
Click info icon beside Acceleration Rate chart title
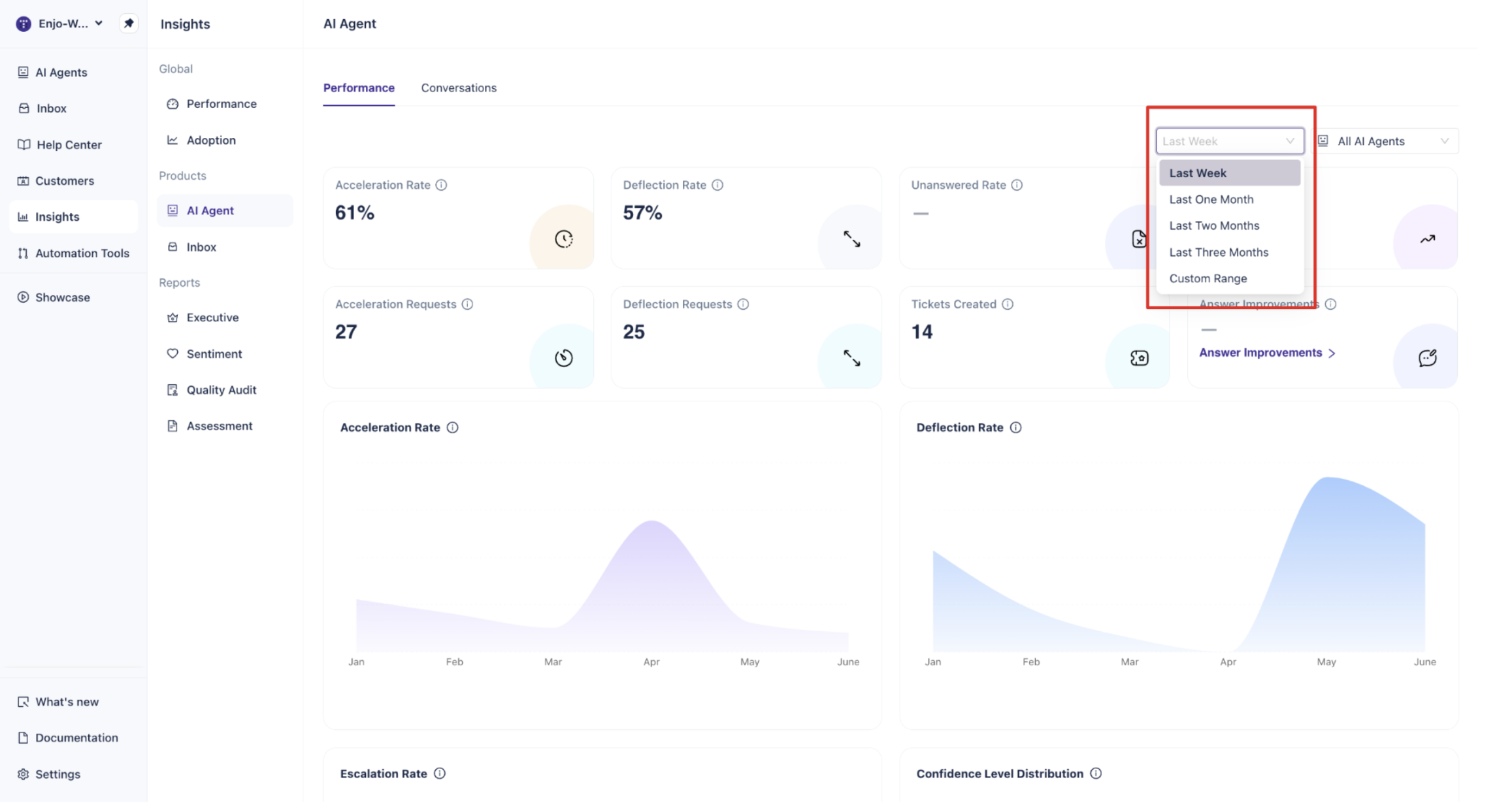coord(452,429)
